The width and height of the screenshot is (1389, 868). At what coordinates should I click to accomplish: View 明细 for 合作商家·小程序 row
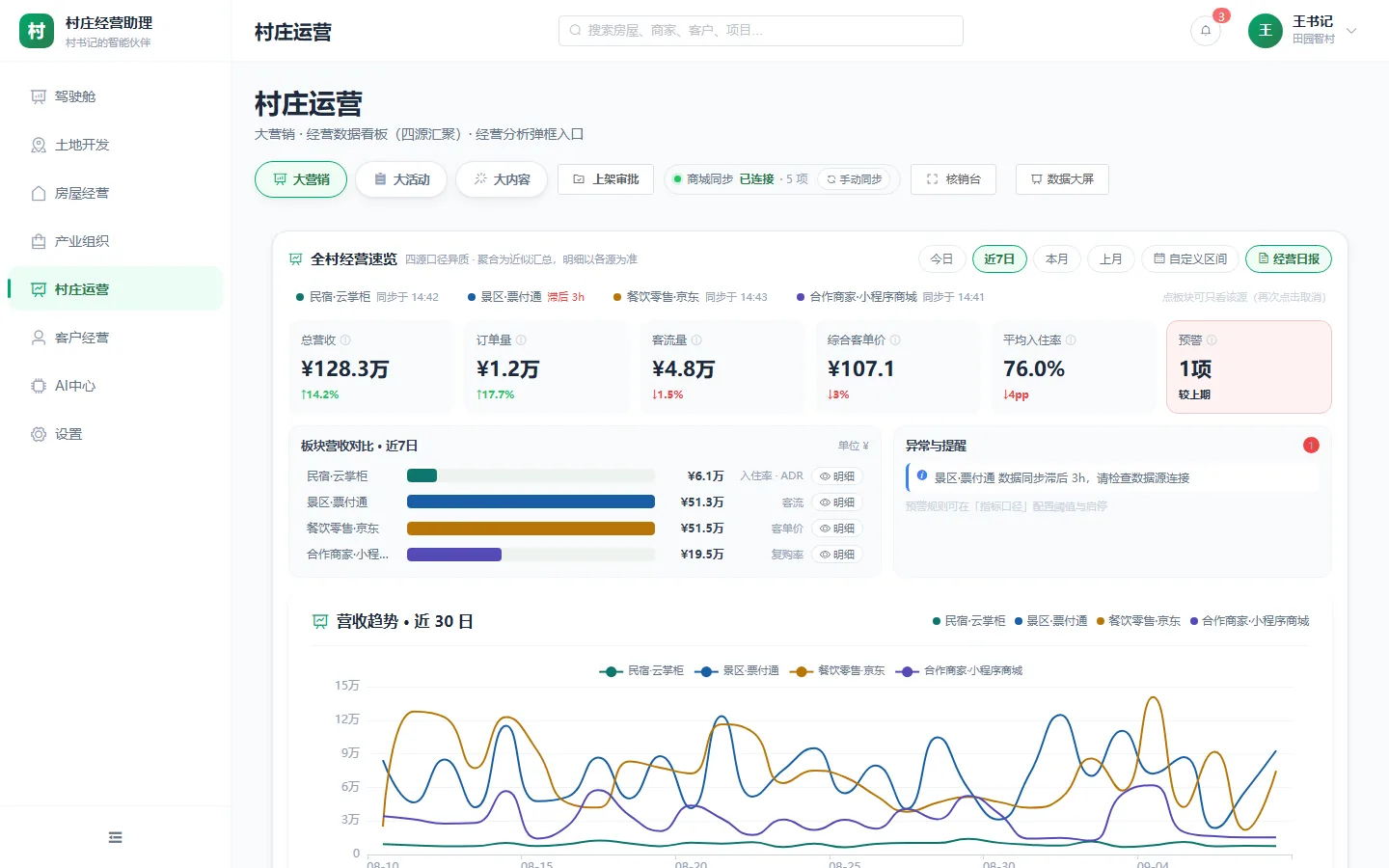836,555
